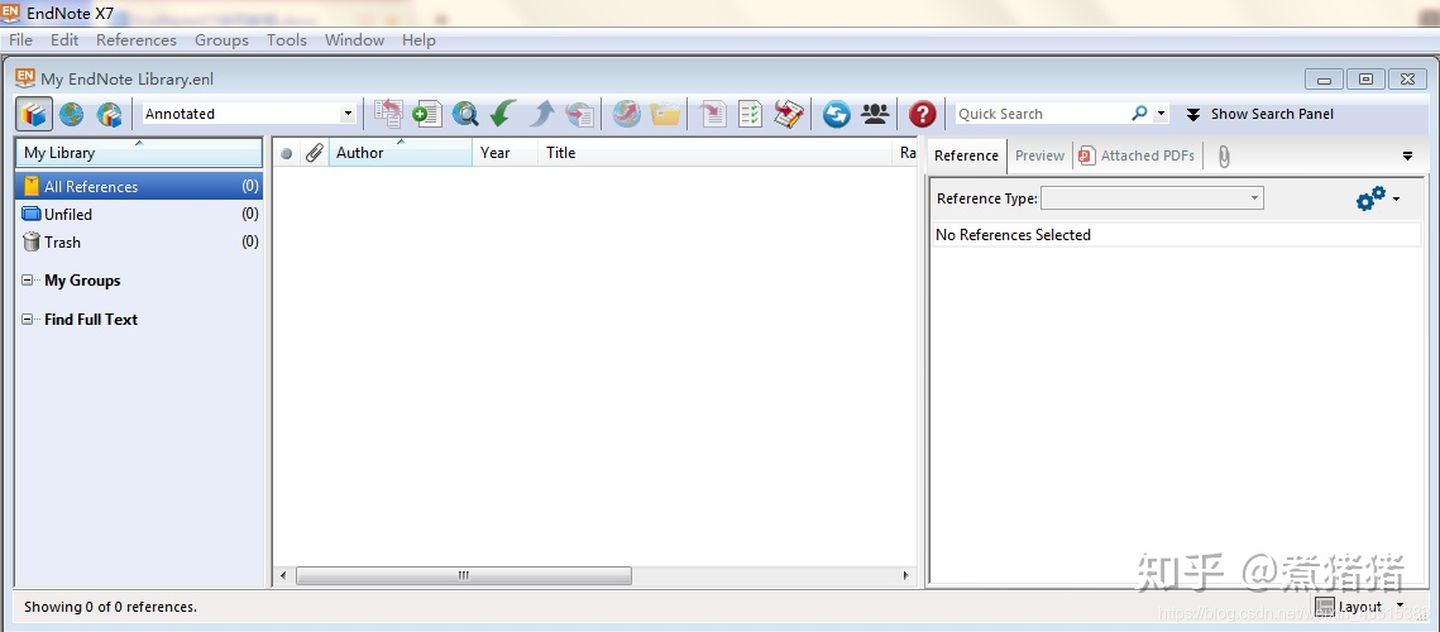Switch to the Reference tab
The height and width of the screenshot is (632, 1440).
click(x=966, y=155)
